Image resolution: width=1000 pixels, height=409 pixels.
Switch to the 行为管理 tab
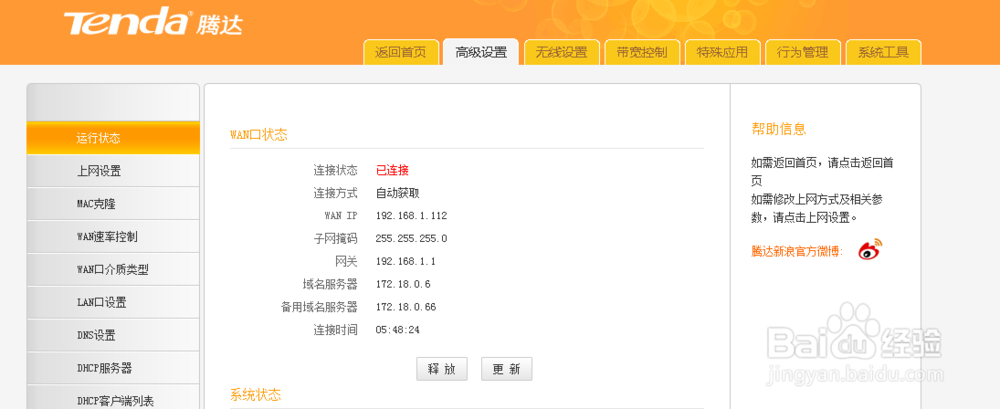pos(803,52)
